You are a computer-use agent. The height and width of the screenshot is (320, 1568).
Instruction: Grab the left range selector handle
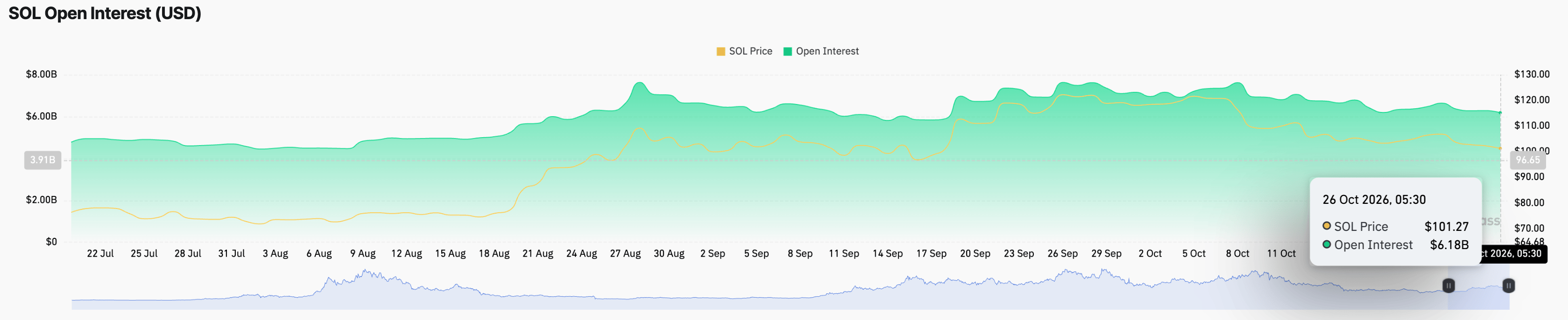pos(1448,285)
